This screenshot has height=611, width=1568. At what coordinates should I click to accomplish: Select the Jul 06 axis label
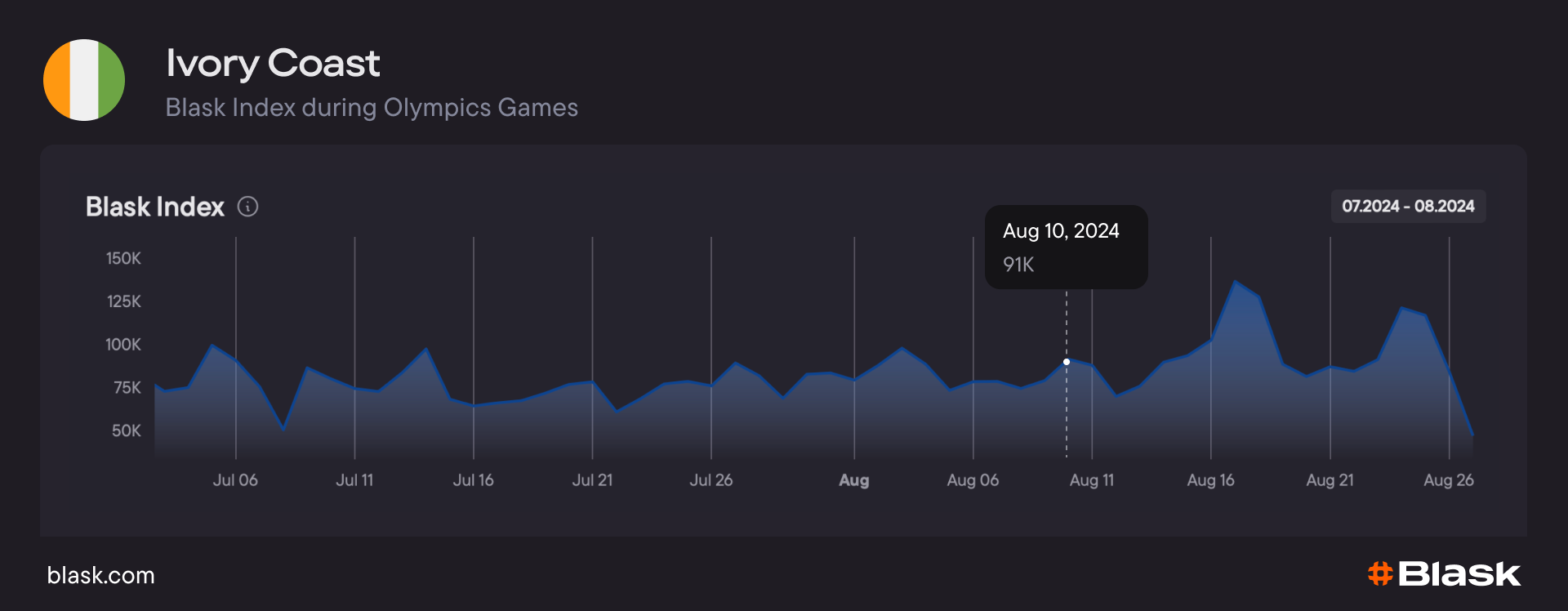point(235,480)
